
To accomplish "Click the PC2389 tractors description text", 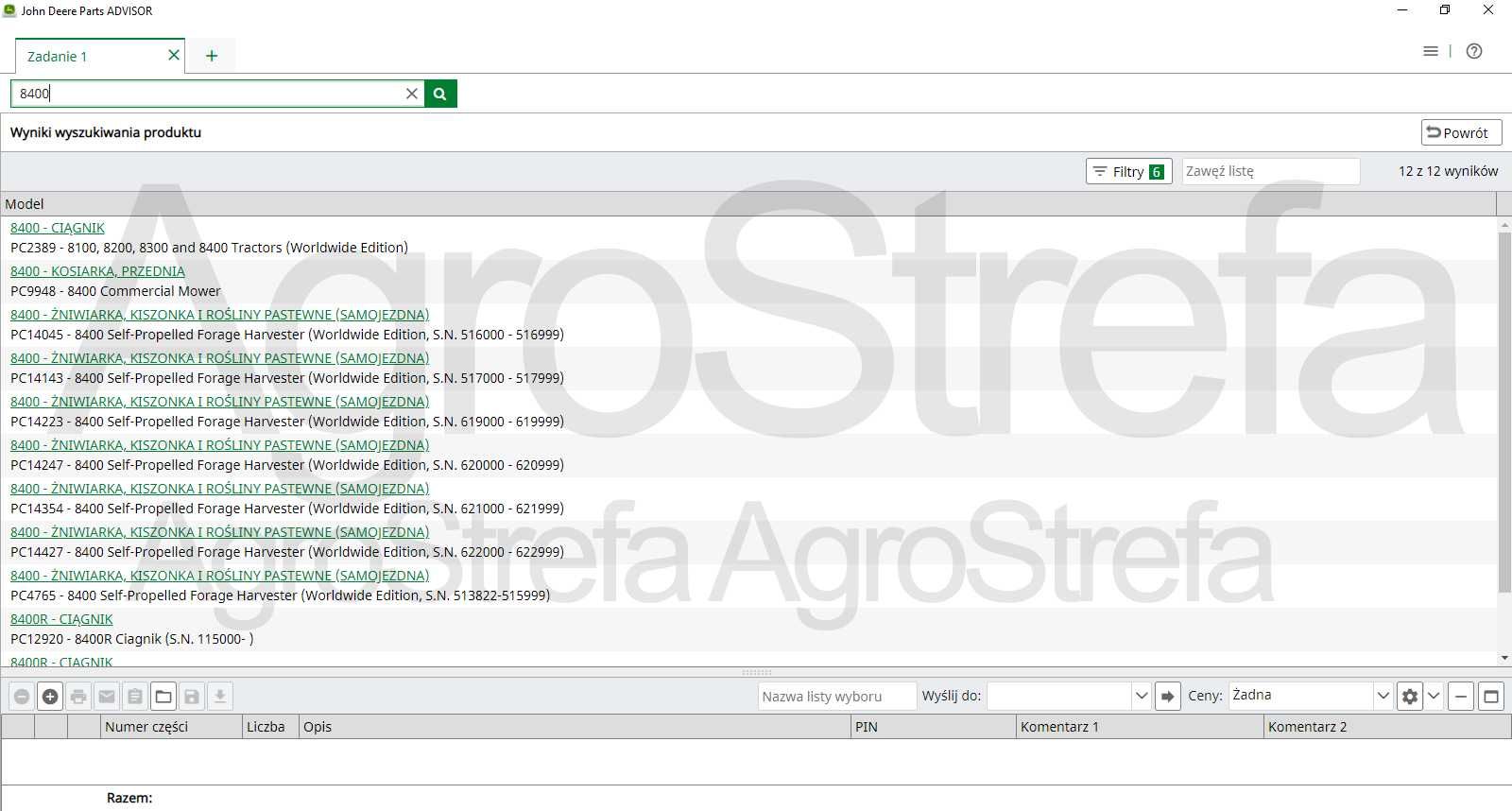I will [x=209, y=248].
